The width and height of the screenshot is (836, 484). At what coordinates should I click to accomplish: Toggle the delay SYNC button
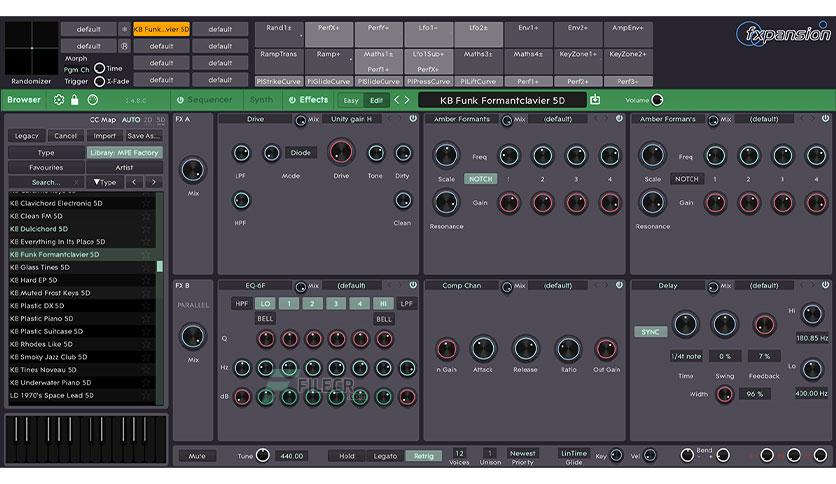click(650, 332)
